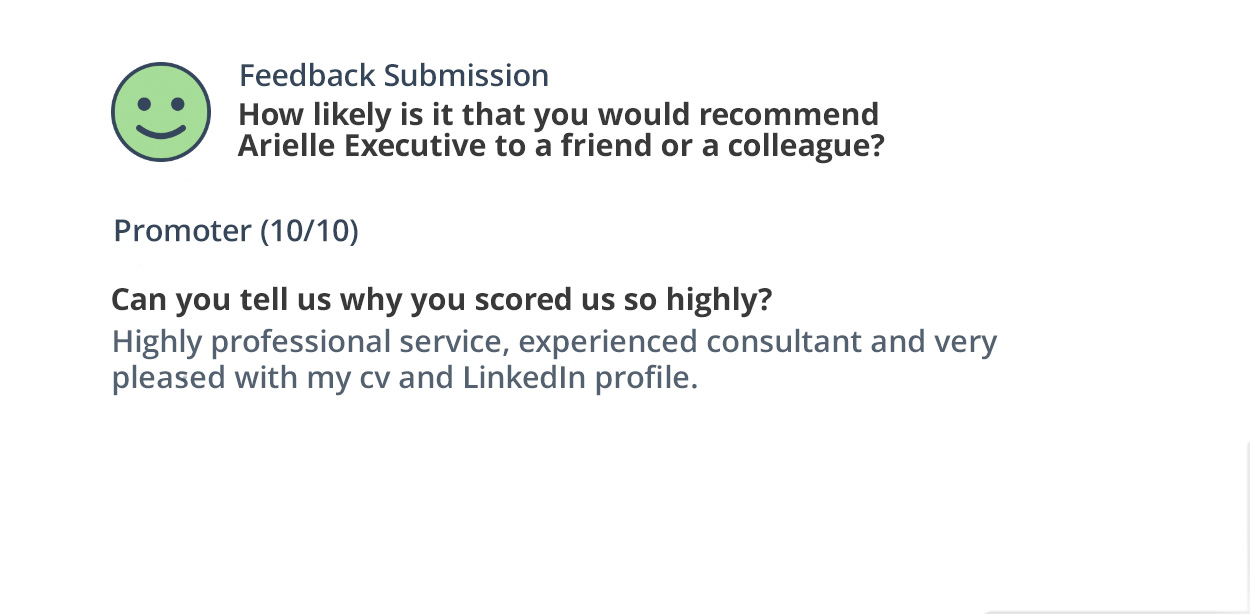Viewport: 1250px width, 614px height.
Task: Click the word "Feedback" in the title
Action: click(307, 76)
